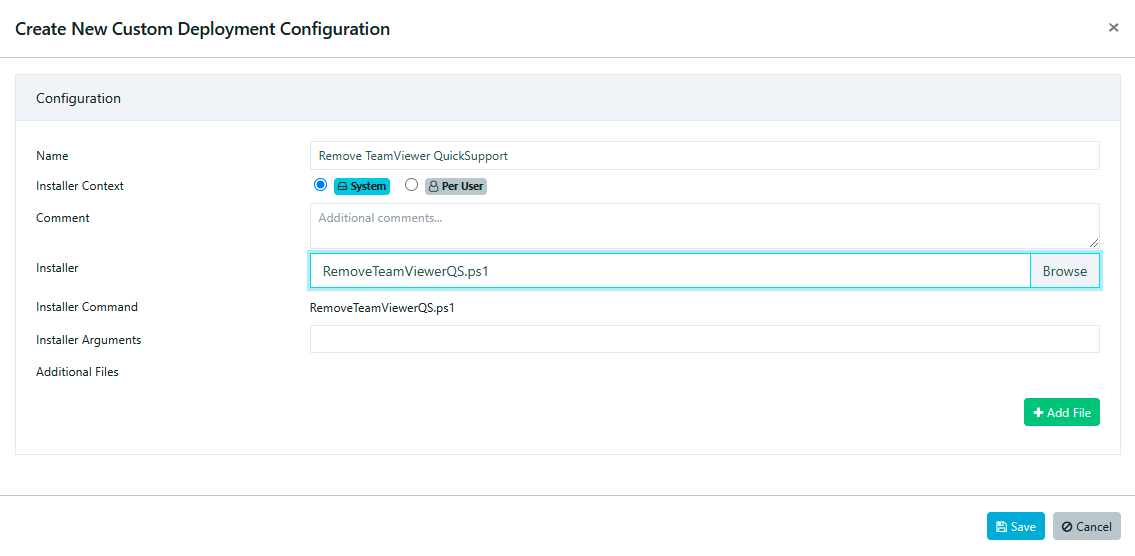Cancel the new configuration dialog
The height and width of the screenshot is (556, 1135).
tap(1087, 526)
